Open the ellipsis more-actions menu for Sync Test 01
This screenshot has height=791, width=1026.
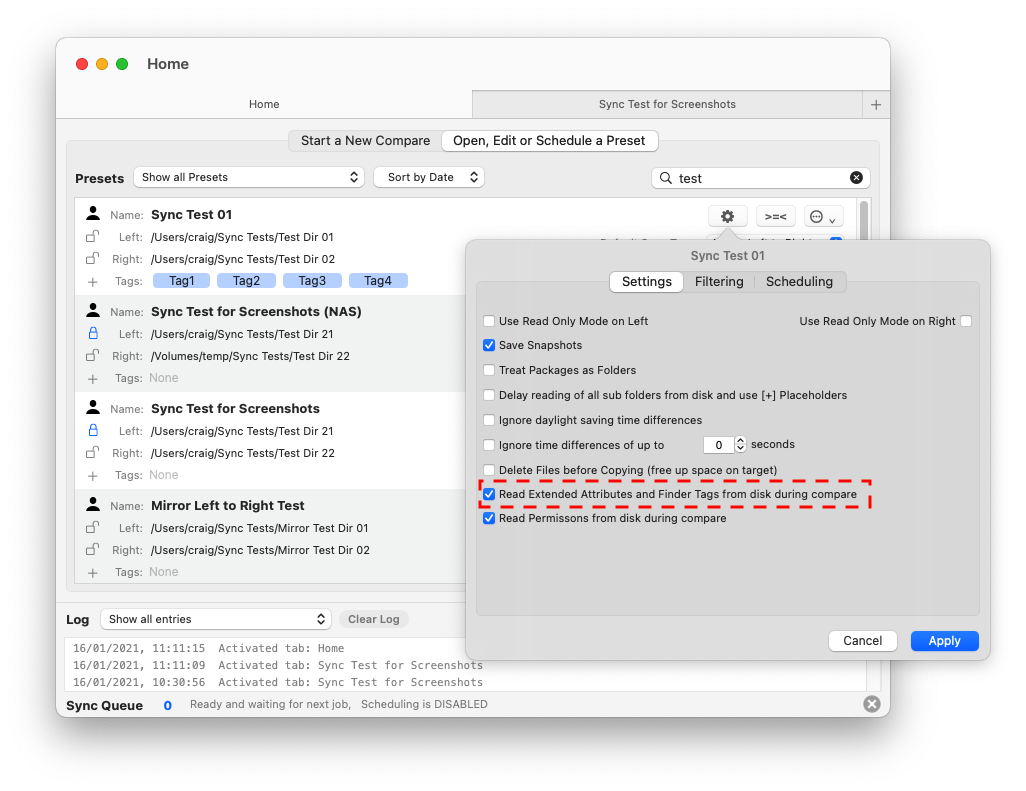pos(823,216)
